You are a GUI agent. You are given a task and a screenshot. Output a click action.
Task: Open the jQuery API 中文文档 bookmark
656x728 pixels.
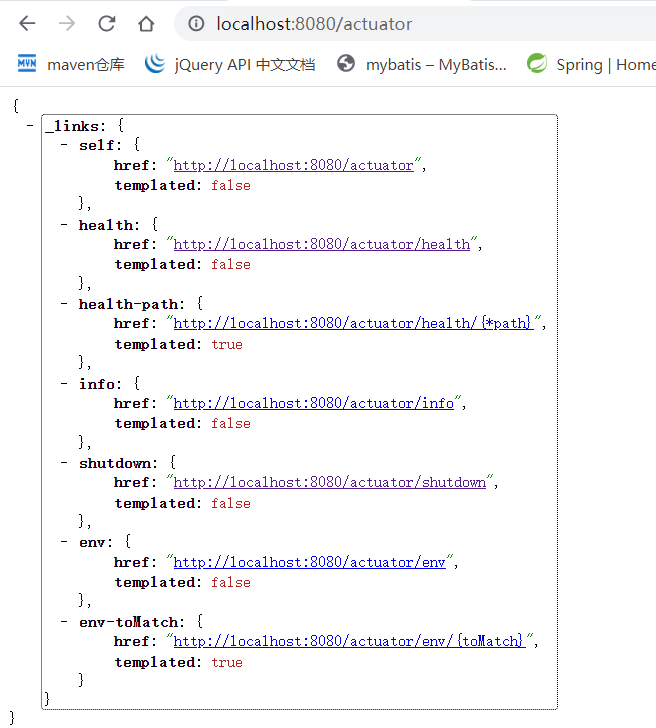230,65
